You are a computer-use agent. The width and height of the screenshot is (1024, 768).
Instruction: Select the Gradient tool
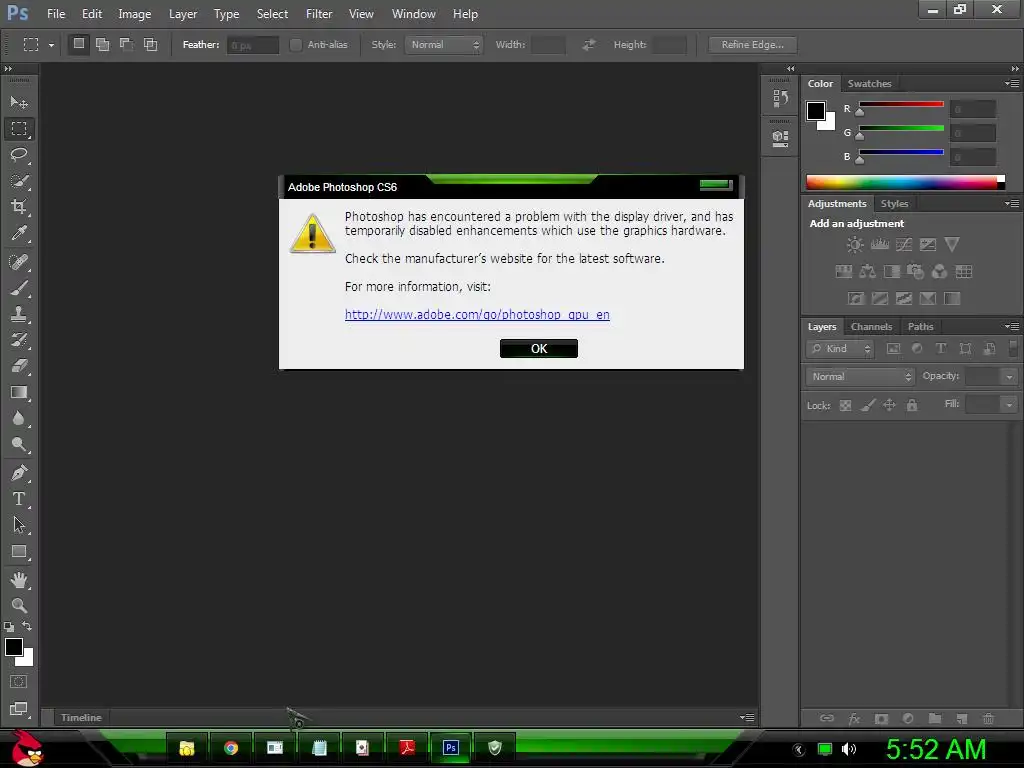point(19,392)
